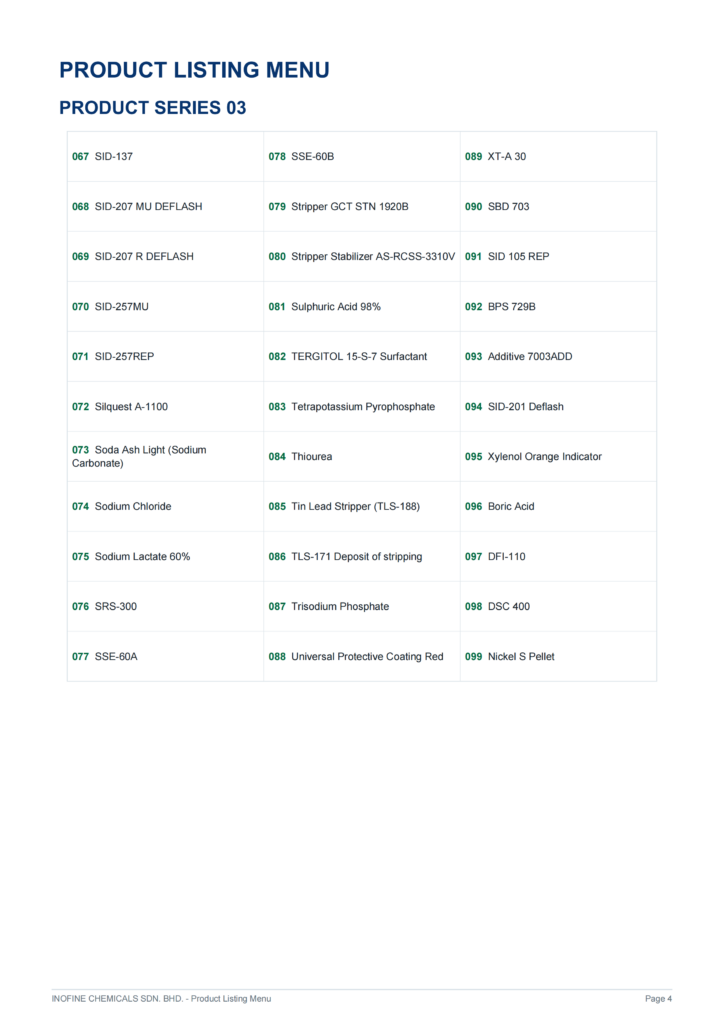Open 085 Tin Lead Stripper entry
This screenshot has height=1024, width=724.
click(x=344, y=507)
